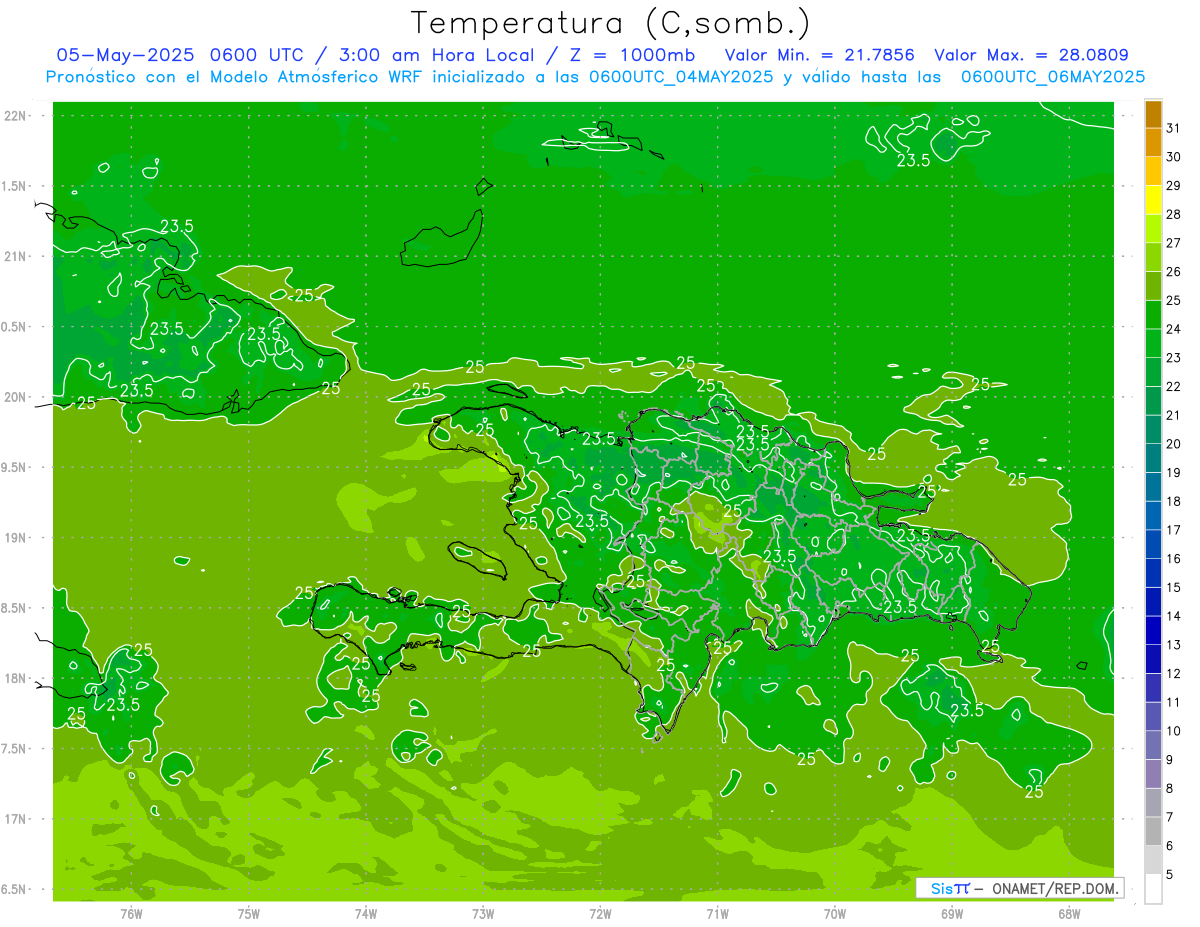
Task: Click the legend value '20'
Action: click(x=1174, y=444)
